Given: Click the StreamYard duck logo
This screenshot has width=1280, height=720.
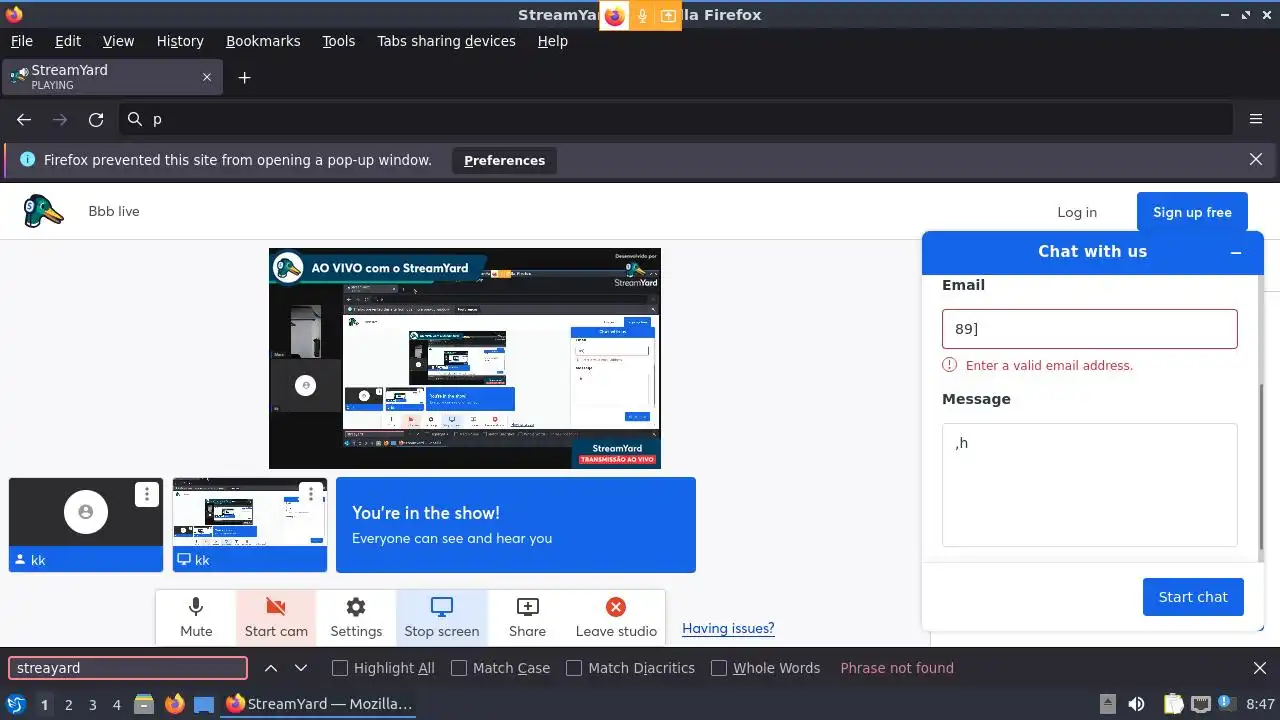Looking at the screenshot, I should coord(43,211).
